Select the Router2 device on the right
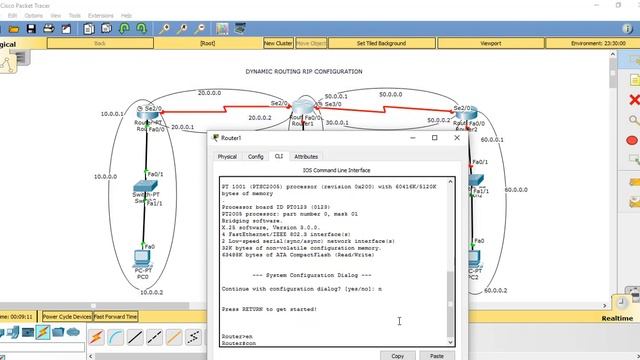Viewport: 640px width, 360px height. [x=466, y=113]
